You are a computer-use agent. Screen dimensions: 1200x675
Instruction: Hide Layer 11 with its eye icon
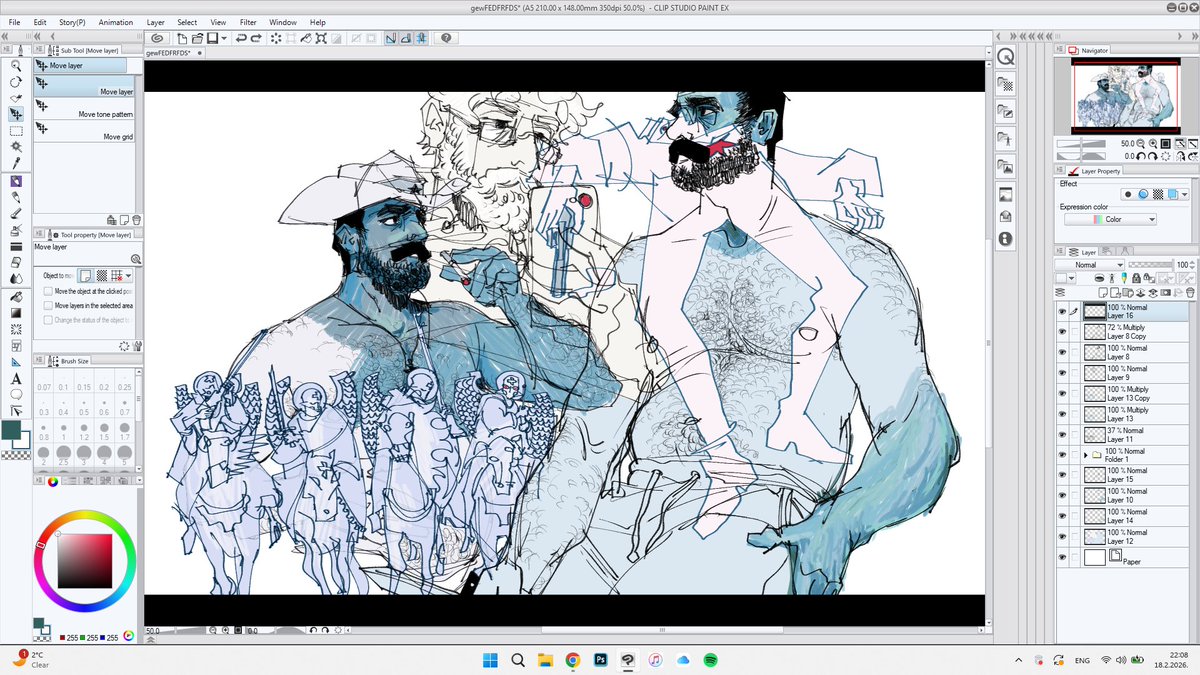coord(1062,435)
